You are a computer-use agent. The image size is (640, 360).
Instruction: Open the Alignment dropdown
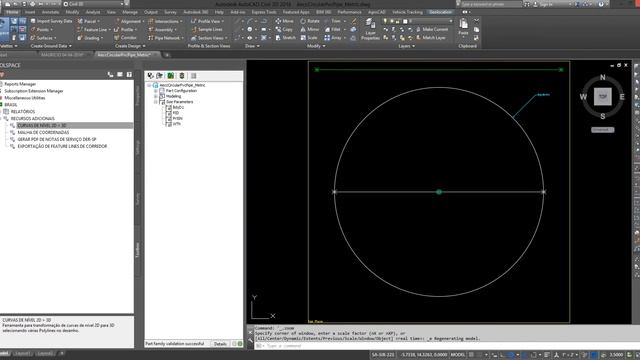click(129, 21)
